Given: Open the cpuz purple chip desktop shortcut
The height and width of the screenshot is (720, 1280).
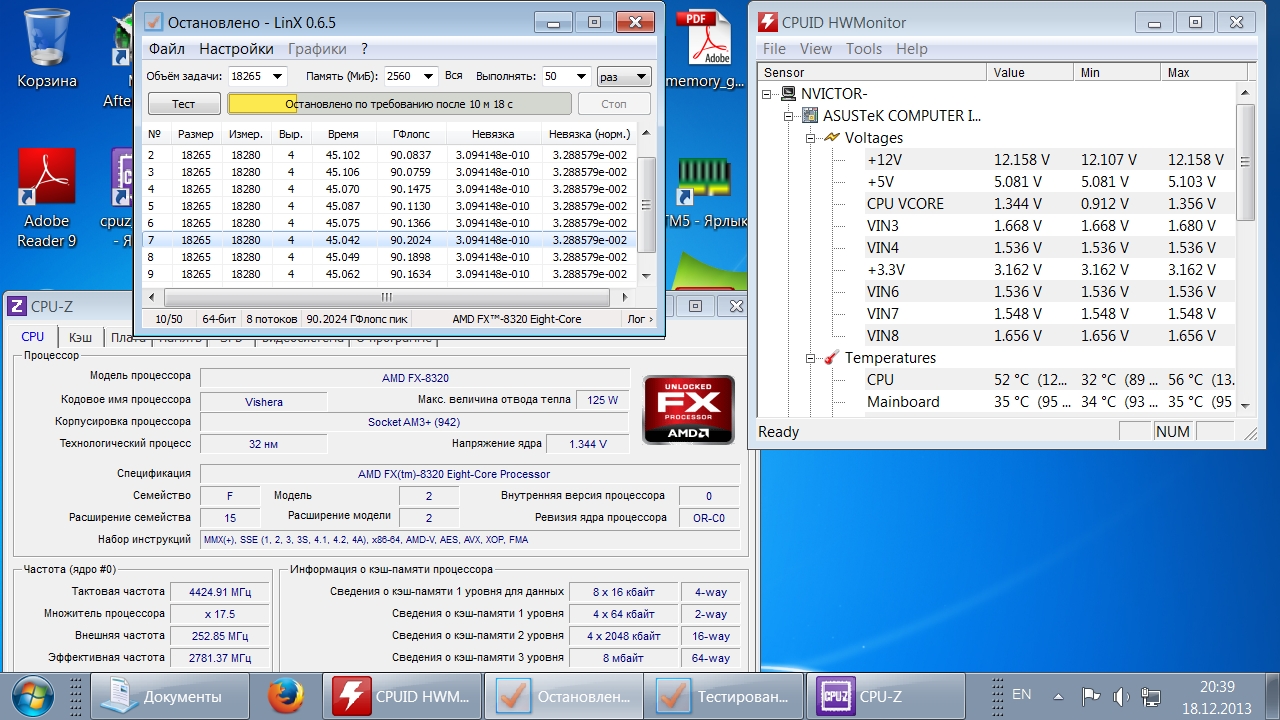Looking at the screenshot, I should [124, 199].
